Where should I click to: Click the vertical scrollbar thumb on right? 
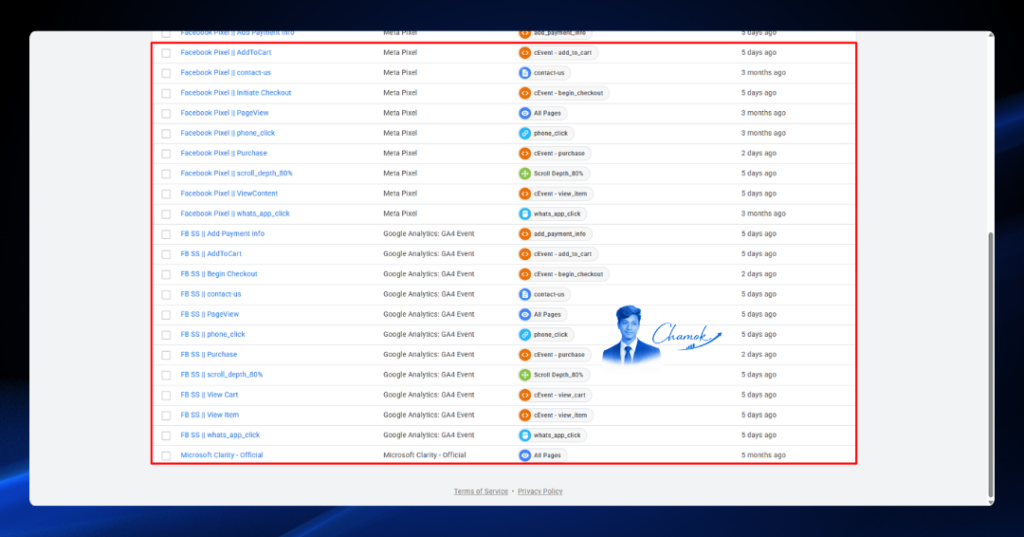(x=991, y=365)
